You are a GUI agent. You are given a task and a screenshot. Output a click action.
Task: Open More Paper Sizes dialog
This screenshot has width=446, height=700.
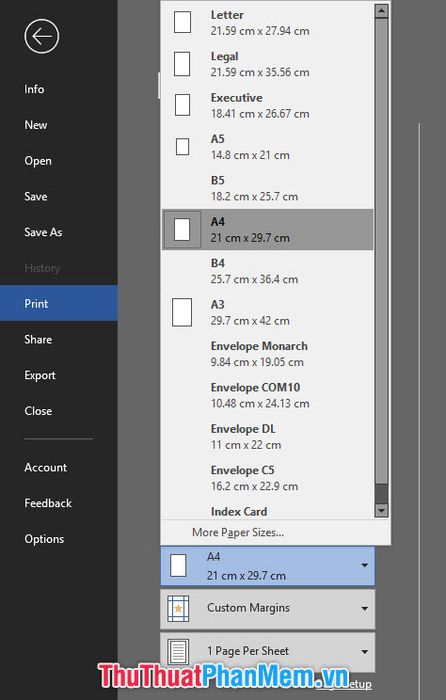point(238,532)
